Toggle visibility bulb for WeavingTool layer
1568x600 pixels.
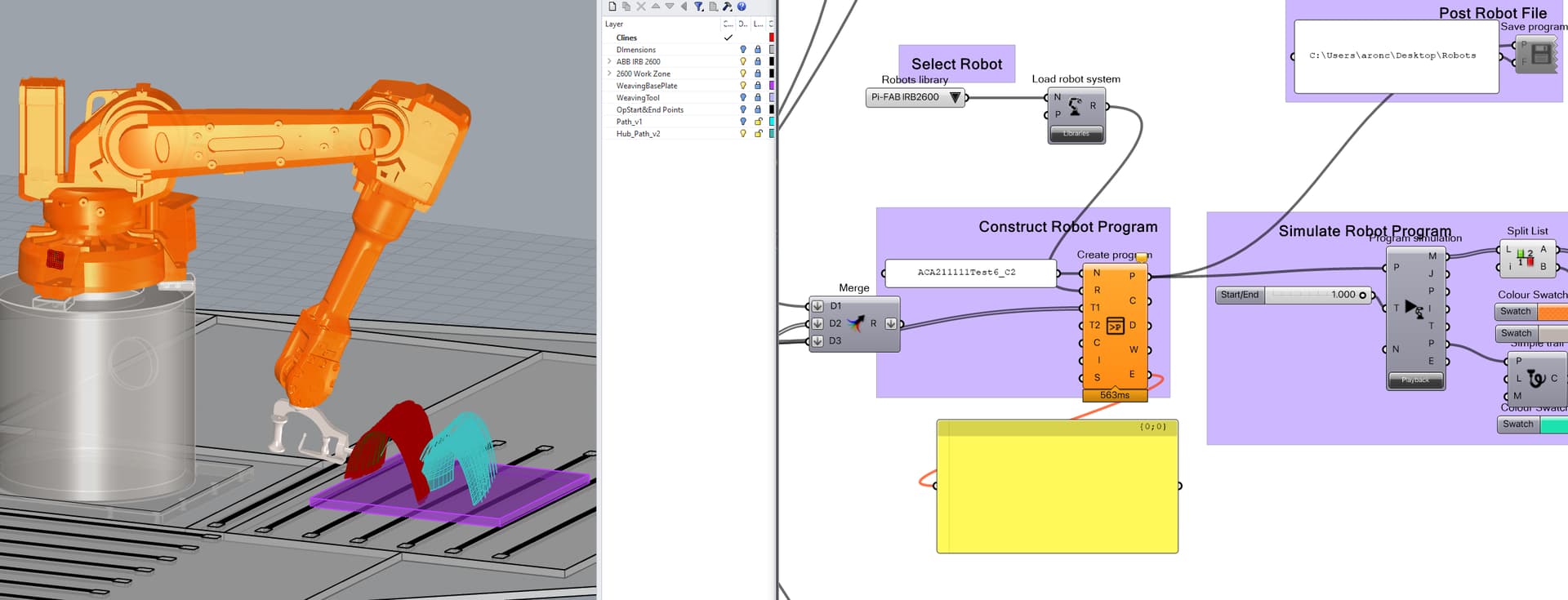pos(743,98)
